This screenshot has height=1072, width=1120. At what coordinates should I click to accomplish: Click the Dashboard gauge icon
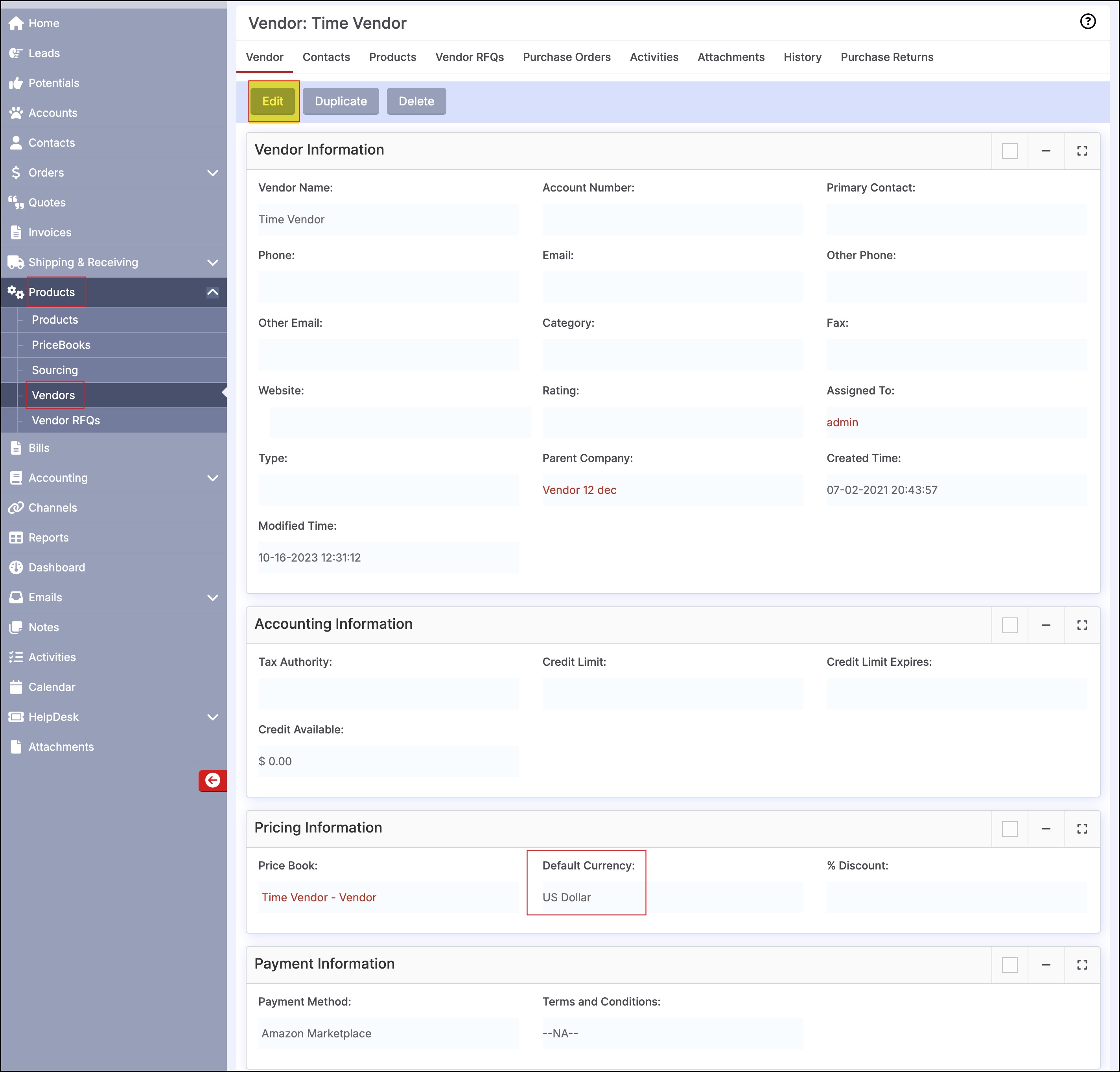[x=16, y=567]
